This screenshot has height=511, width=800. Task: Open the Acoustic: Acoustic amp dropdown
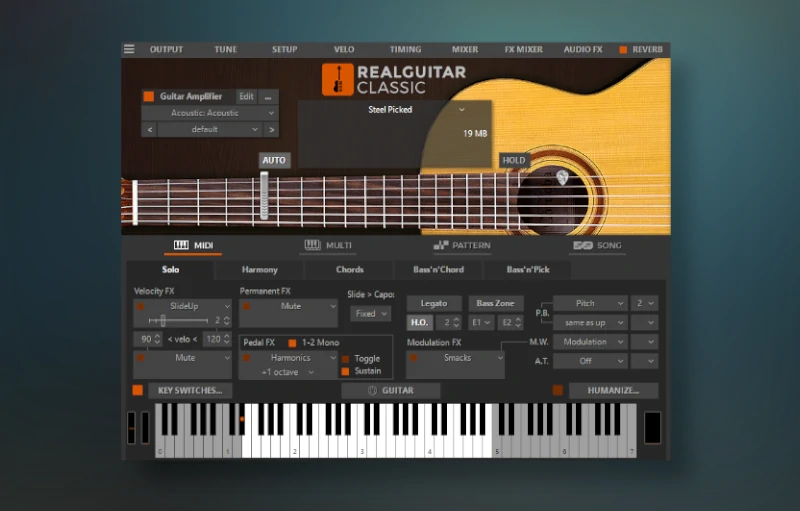pos(210,113)
